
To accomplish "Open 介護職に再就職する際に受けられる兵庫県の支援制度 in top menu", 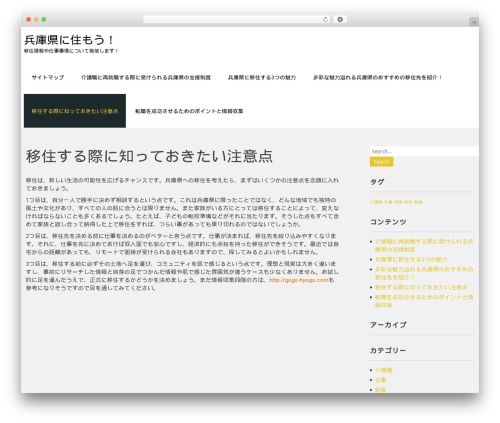I will click(x=146, y=77).
